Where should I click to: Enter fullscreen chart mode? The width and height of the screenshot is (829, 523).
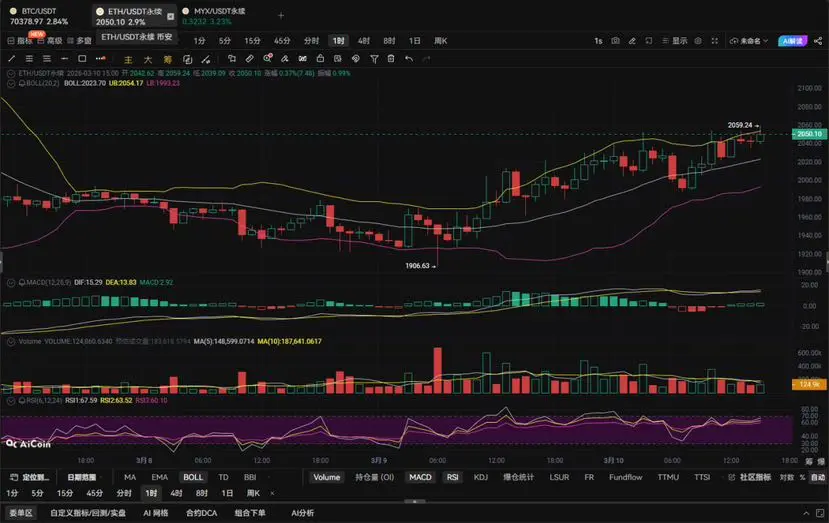(715, 41)
